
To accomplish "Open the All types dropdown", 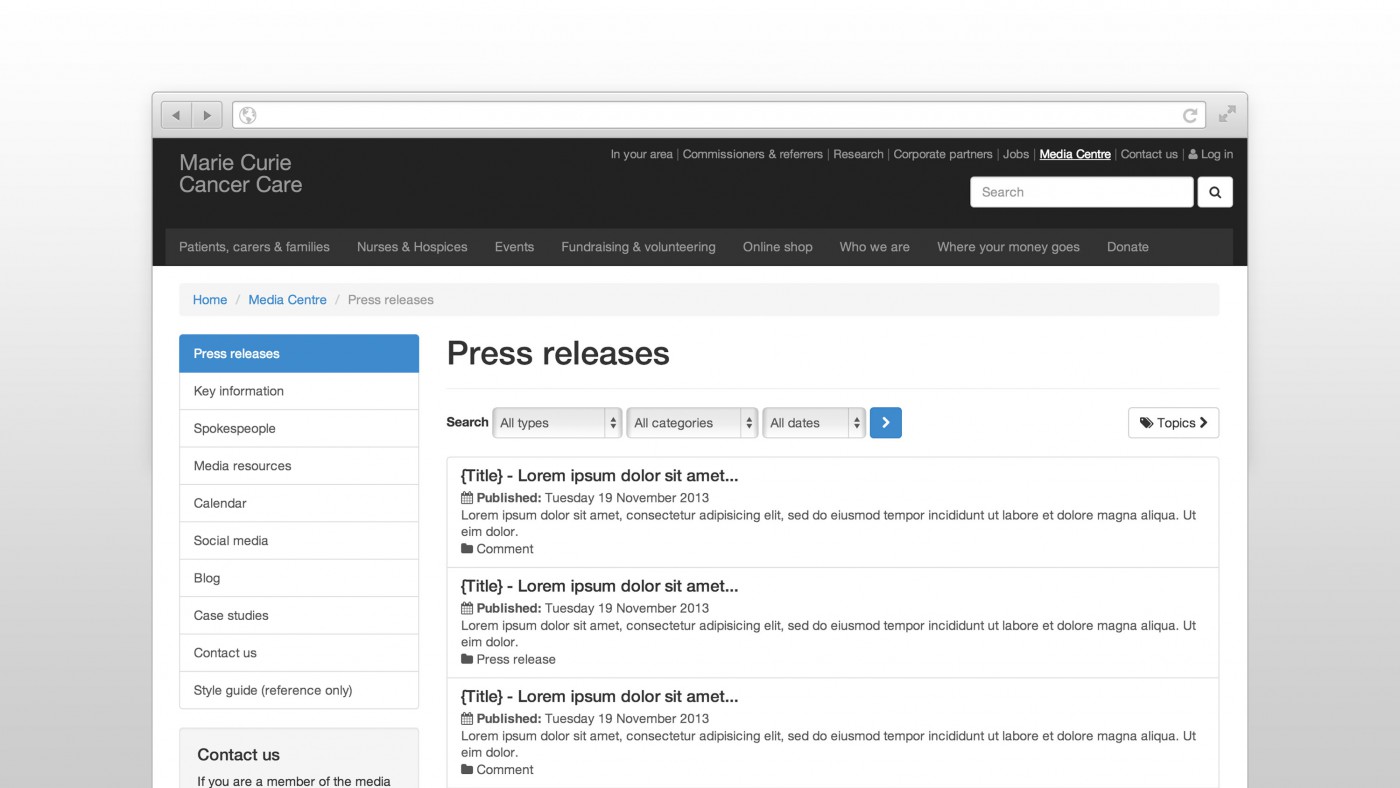I will coord(557,423).
